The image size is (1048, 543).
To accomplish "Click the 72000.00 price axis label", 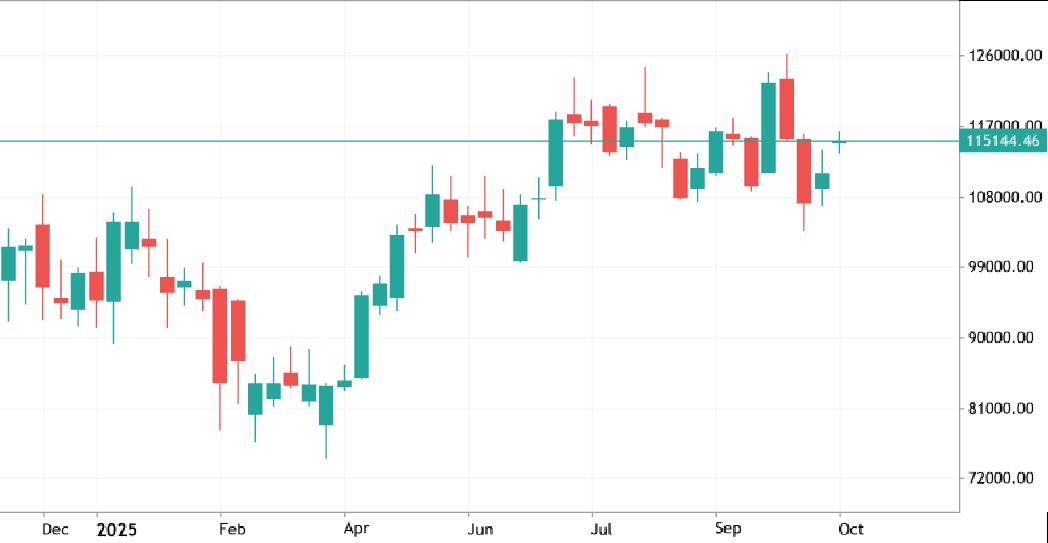I will [1003, 478].
